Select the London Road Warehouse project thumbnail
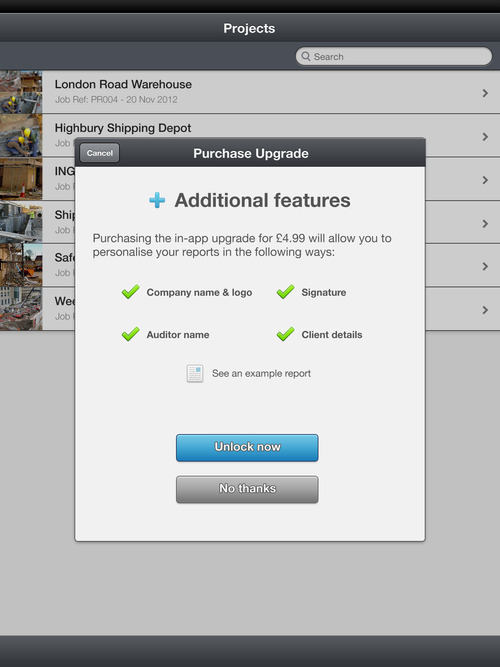This screenshot has width=500, height=667. [x=21, y=92]
